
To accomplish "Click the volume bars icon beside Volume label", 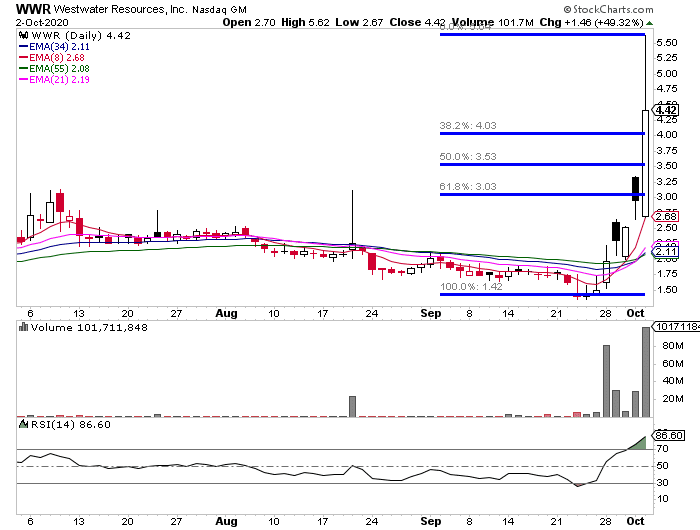I will tap(23, 327).
